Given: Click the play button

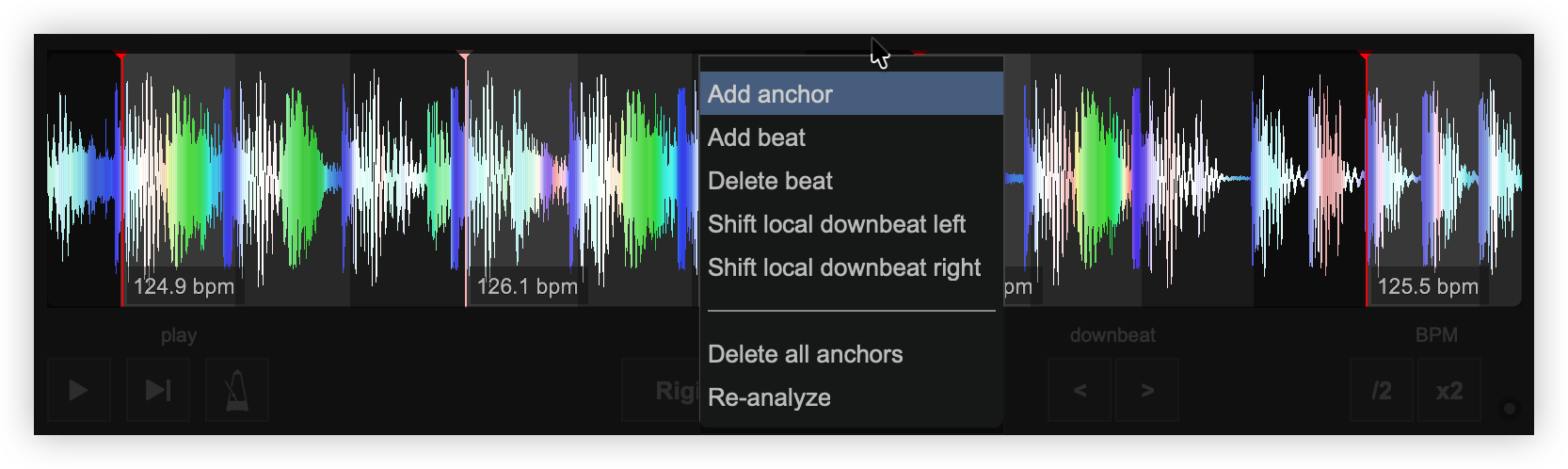Looking at the screenshot, I should 78,390.
